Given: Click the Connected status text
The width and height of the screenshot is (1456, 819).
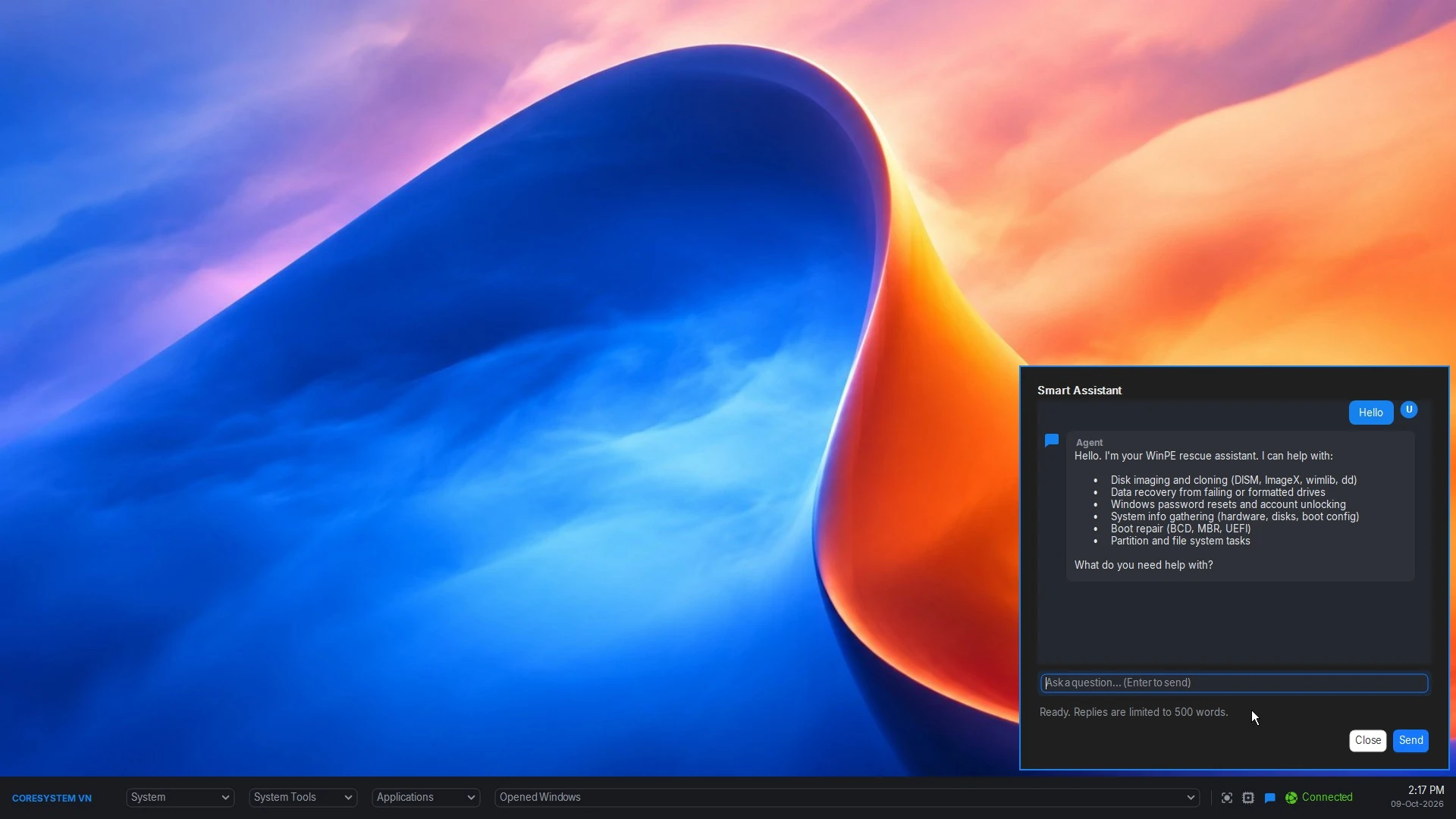Looking at the screenshot, I should tap(1327, 798).
